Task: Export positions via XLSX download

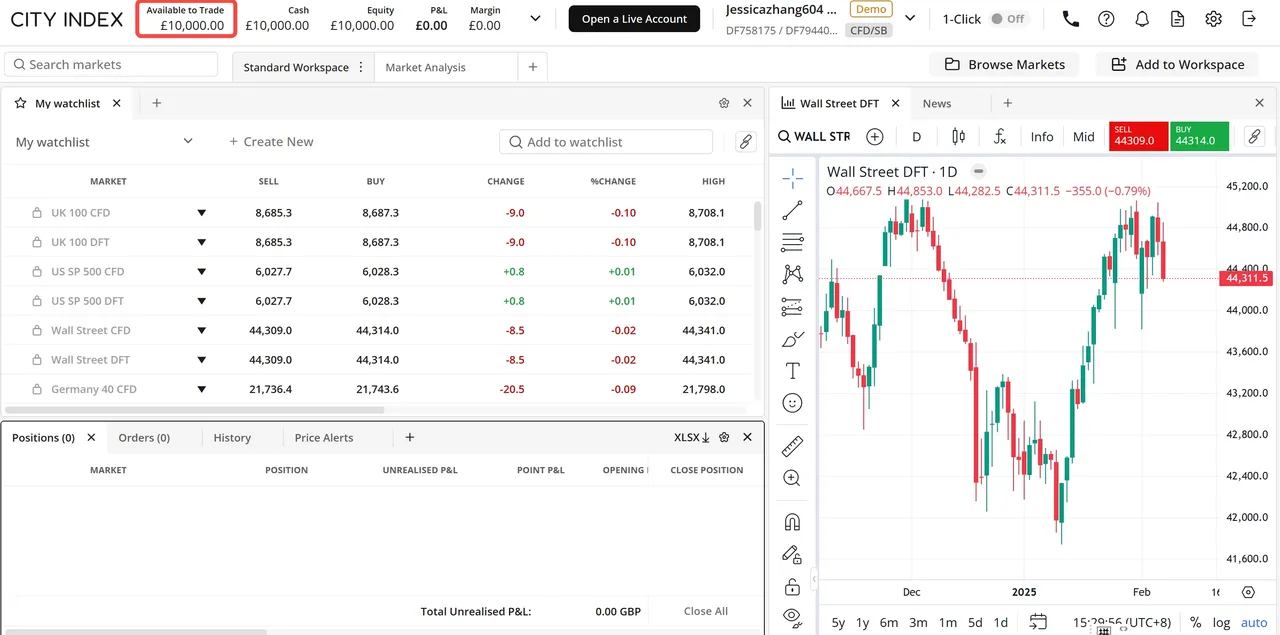Action: [692, 437]
